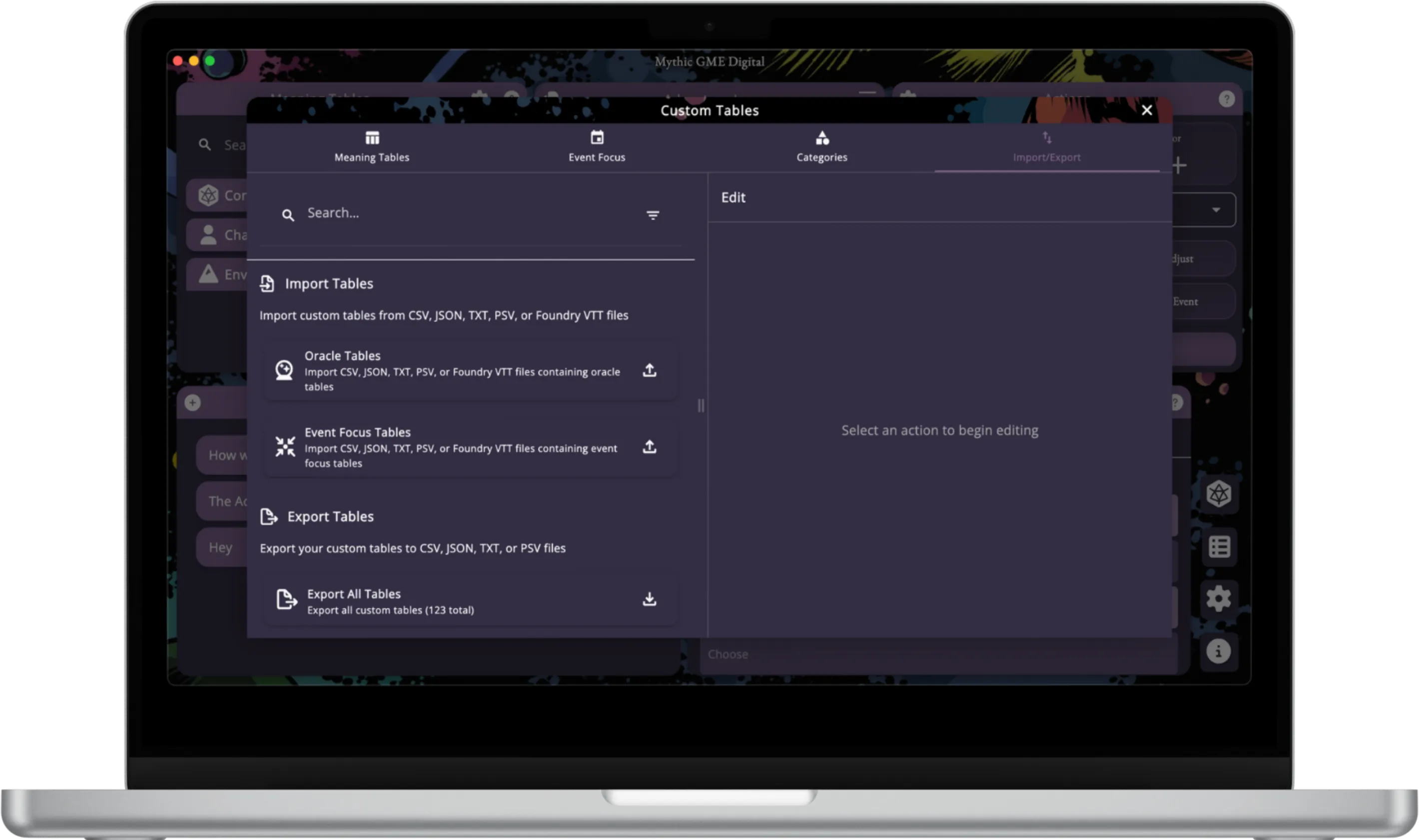Click the upload icon for Event Focus Tables
This screenshot has width=1419, height=840.
(650, 446)
